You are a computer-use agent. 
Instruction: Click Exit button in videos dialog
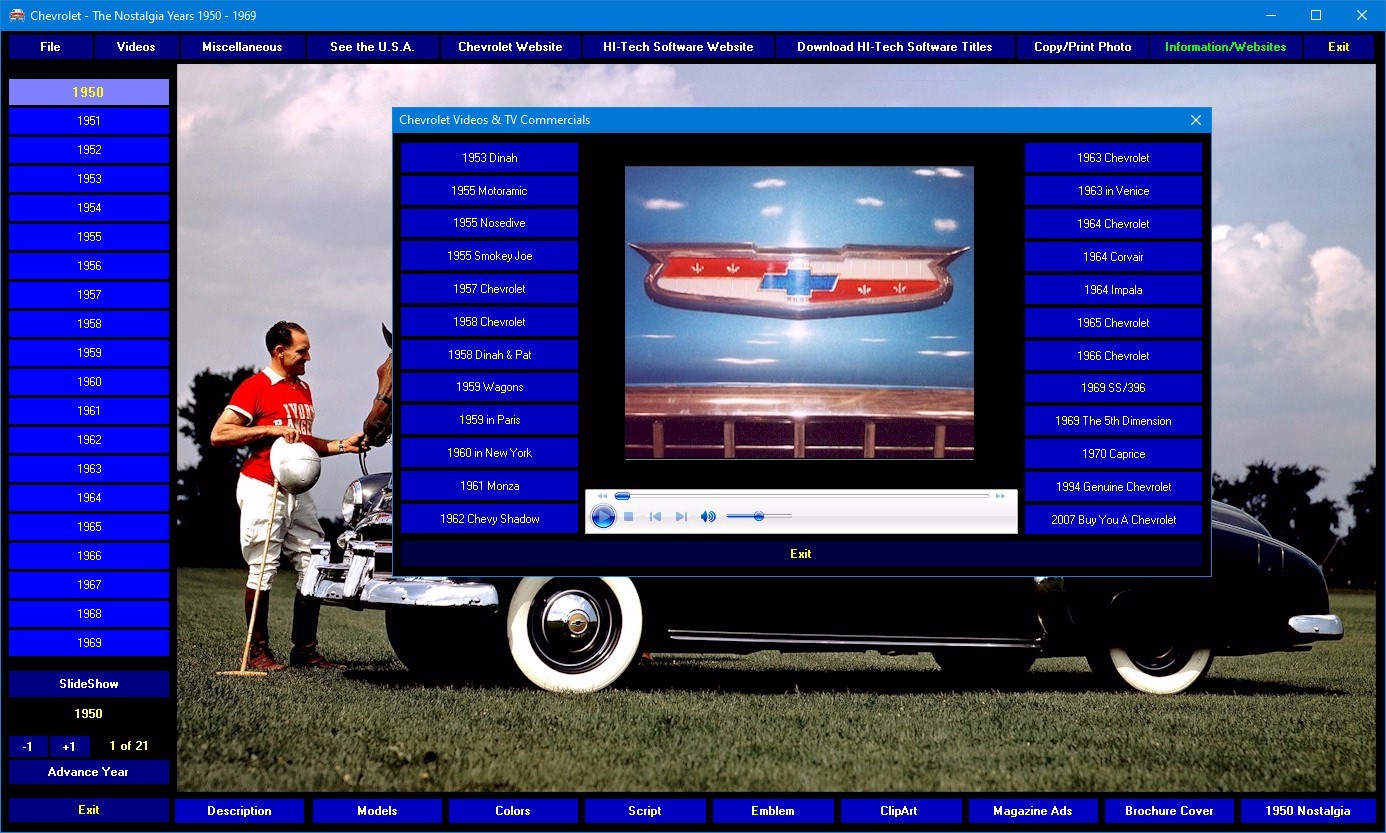(801, 554)
